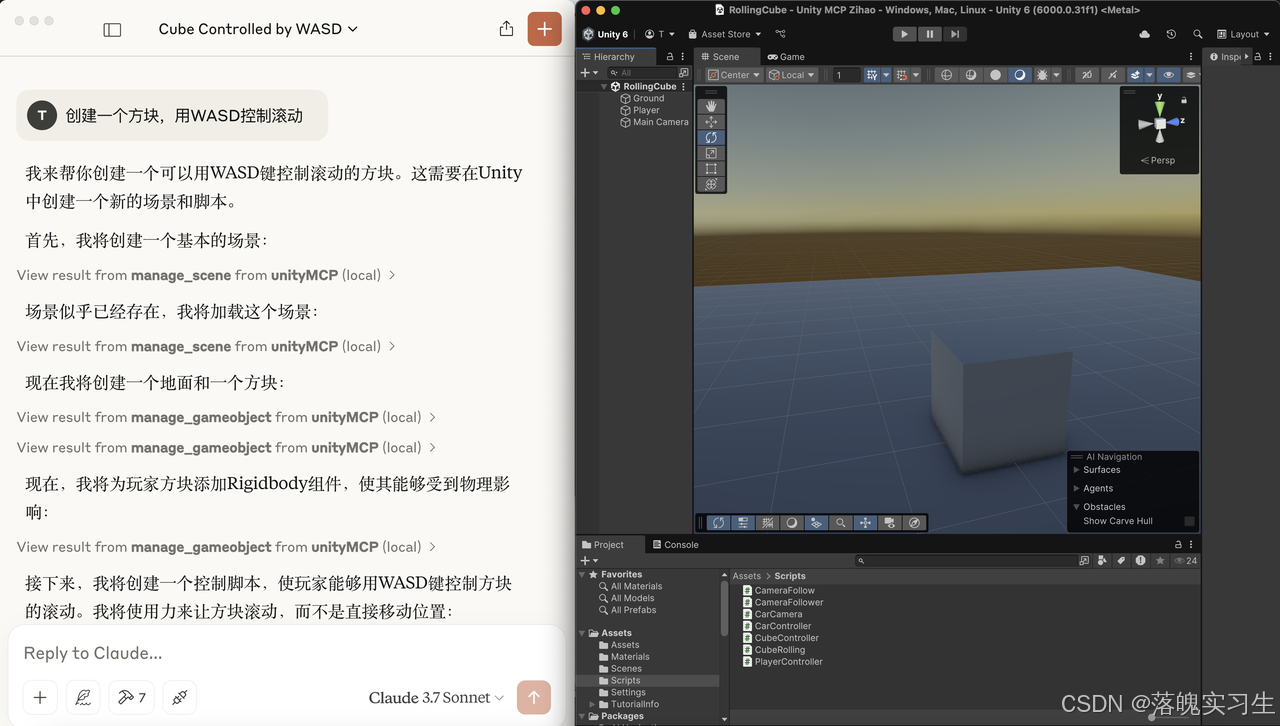This screenshot has width=1280, height=726.
Task: Open Local rotation mode dropdown
Action: pyautogui.click(x=793, y=75)
